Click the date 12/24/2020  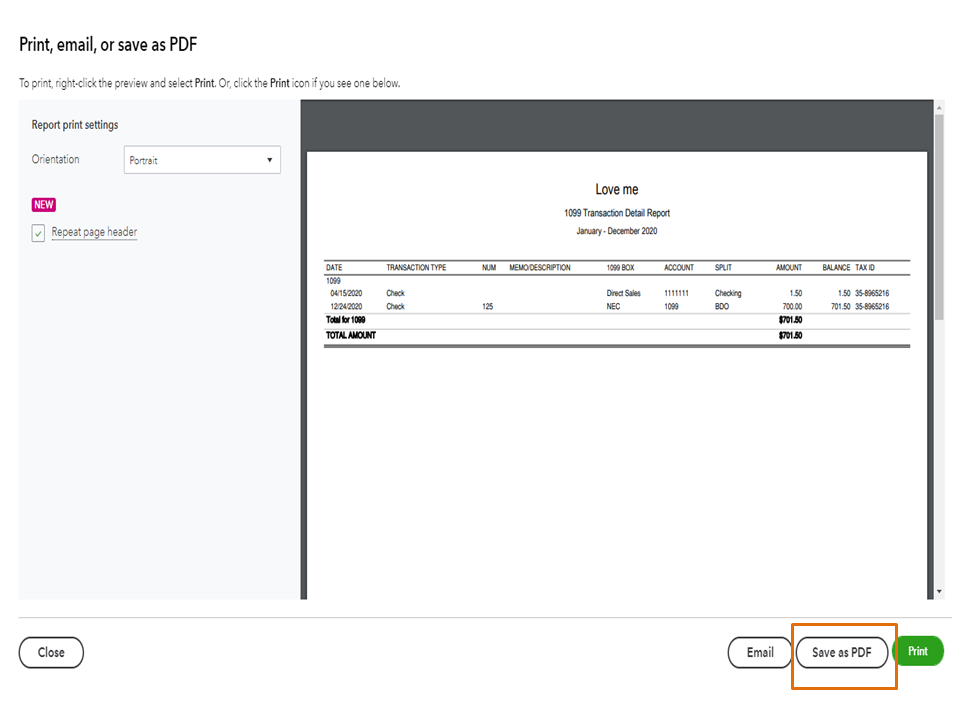(346, 306)
